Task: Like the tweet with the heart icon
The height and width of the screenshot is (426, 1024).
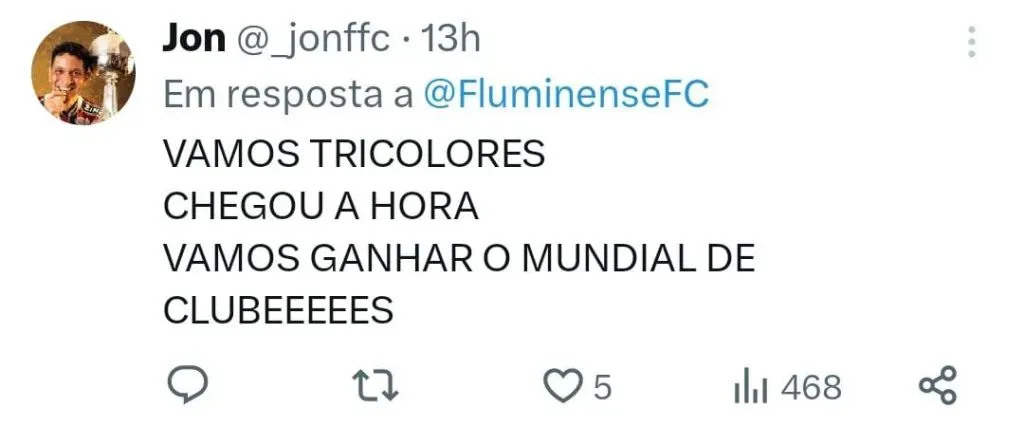Action: point(568,386)
